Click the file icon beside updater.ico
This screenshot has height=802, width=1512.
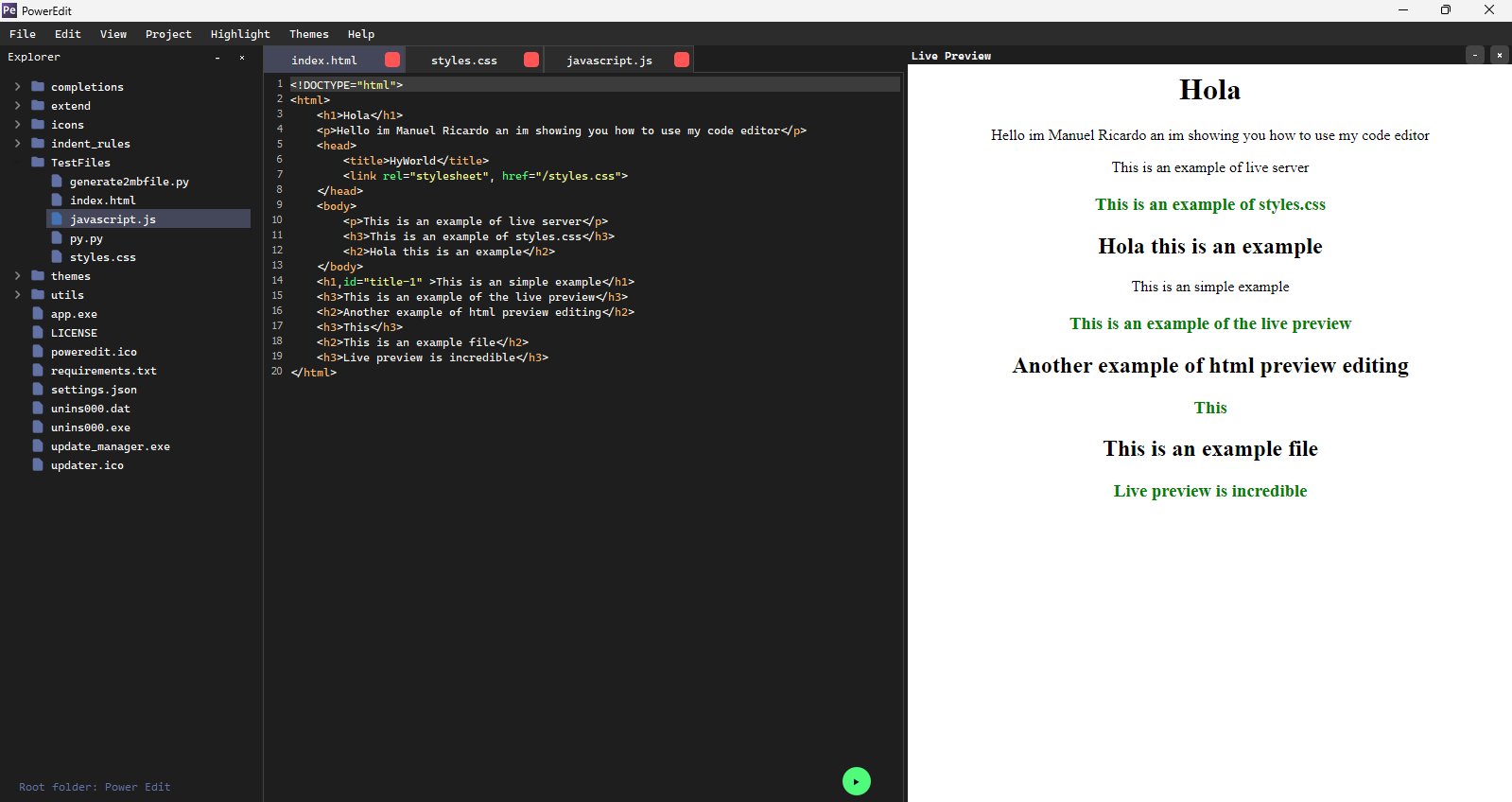(38, 464)
